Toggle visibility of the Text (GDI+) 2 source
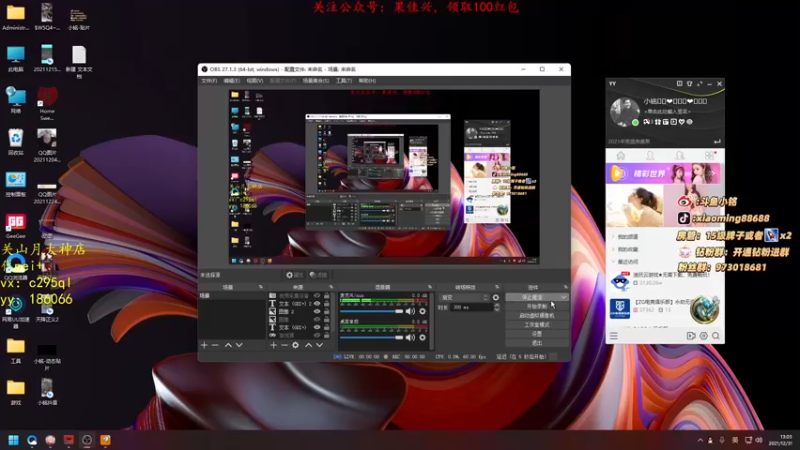Viewport: 800px width, 450px height. (x=317, y=304)
